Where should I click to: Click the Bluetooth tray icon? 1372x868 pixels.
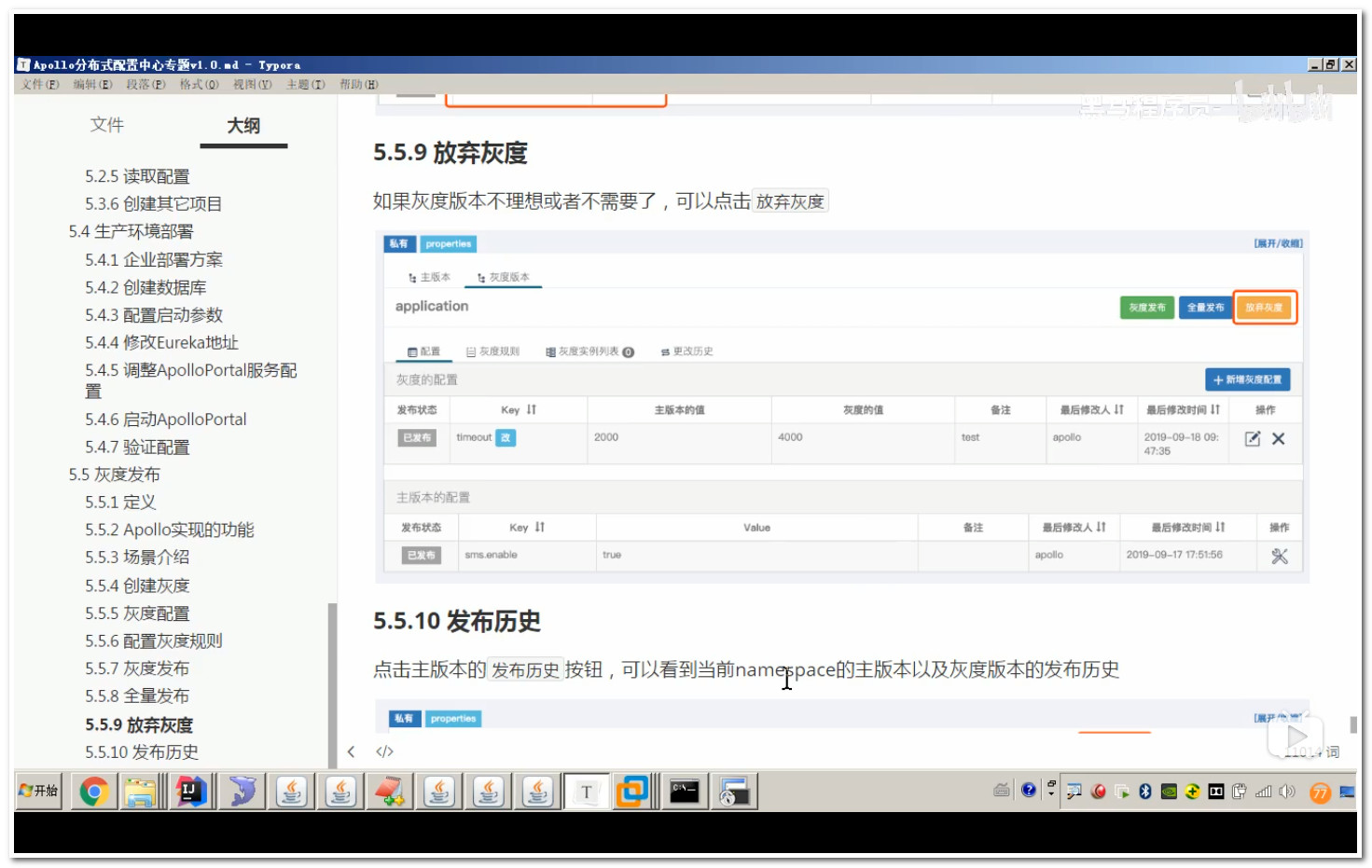(x=1145, y=792)
